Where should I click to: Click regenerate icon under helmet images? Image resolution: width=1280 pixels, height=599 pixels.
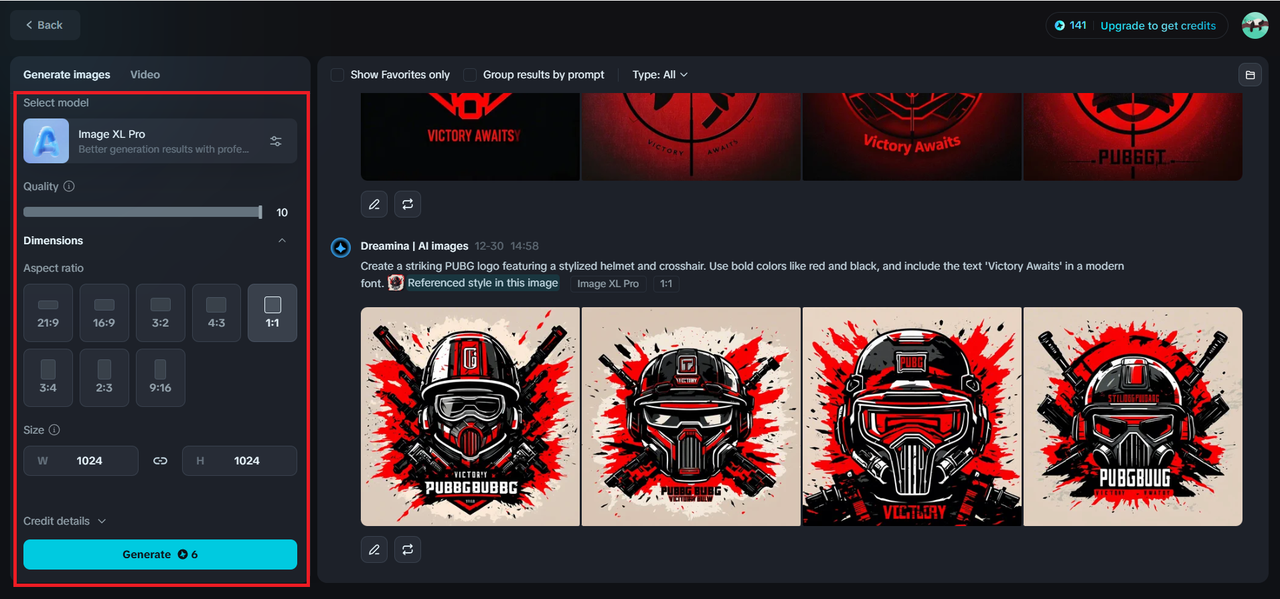tap(407, 549)
